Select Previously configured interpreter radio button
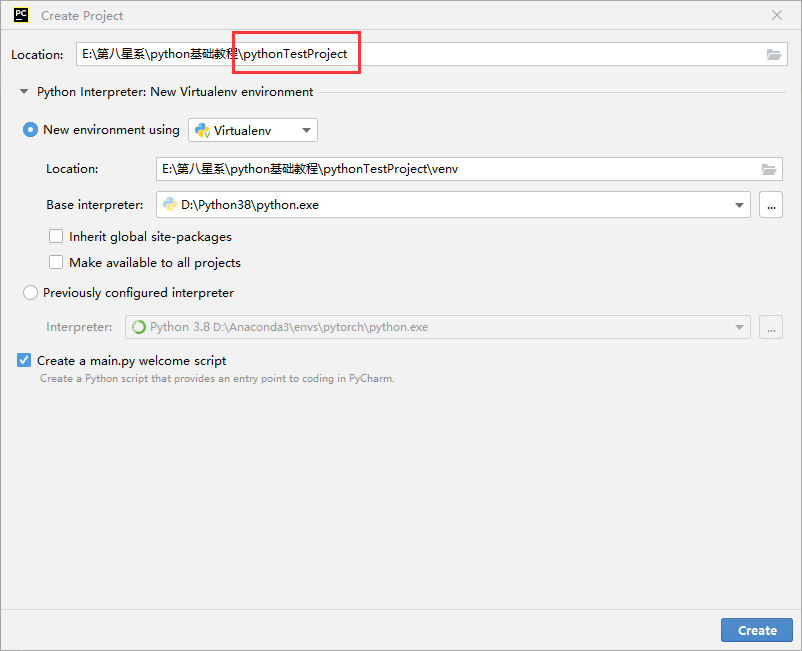802x651 pixels. coord(30,293)
